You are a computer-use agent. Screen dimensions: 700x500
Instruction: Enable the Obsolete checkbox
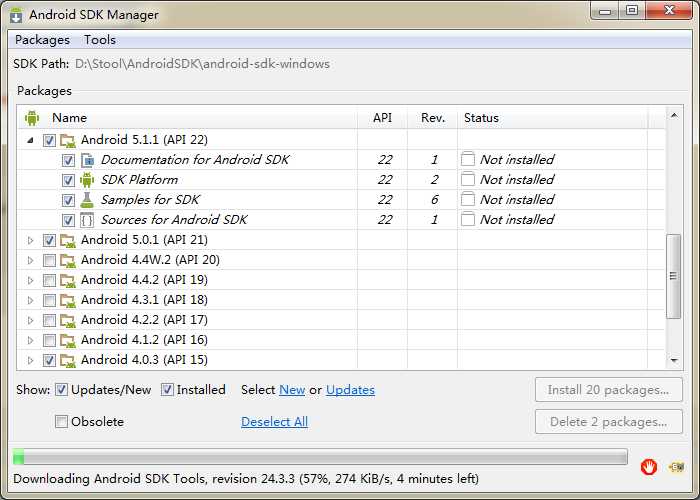coord(61,421)
